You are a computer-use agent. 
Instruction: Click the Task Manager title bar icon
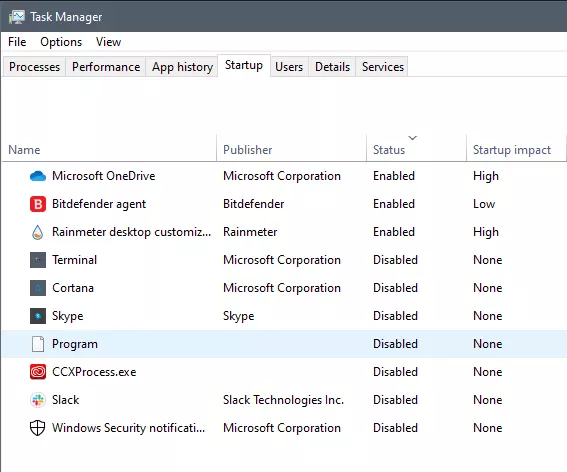(16, 17)
